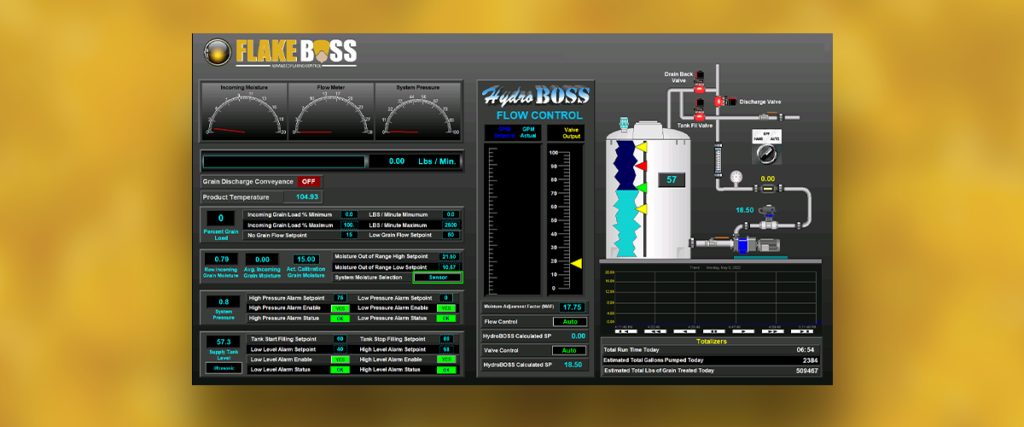The width and height of the screenshot is (1024, 427).
Task: Click the level sensor atop the tank
Action: click(x=624, y=124)
